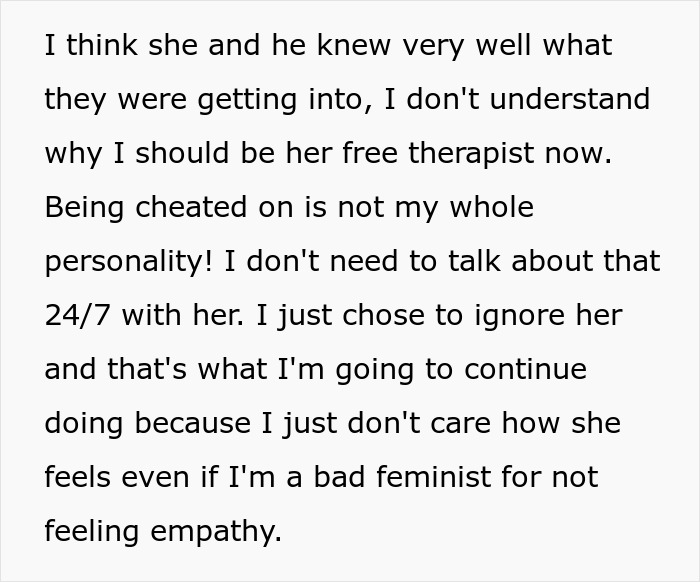Click the word "continue"
The width and height of the screenshot is (700, 582).
click(x=522, y=369)
